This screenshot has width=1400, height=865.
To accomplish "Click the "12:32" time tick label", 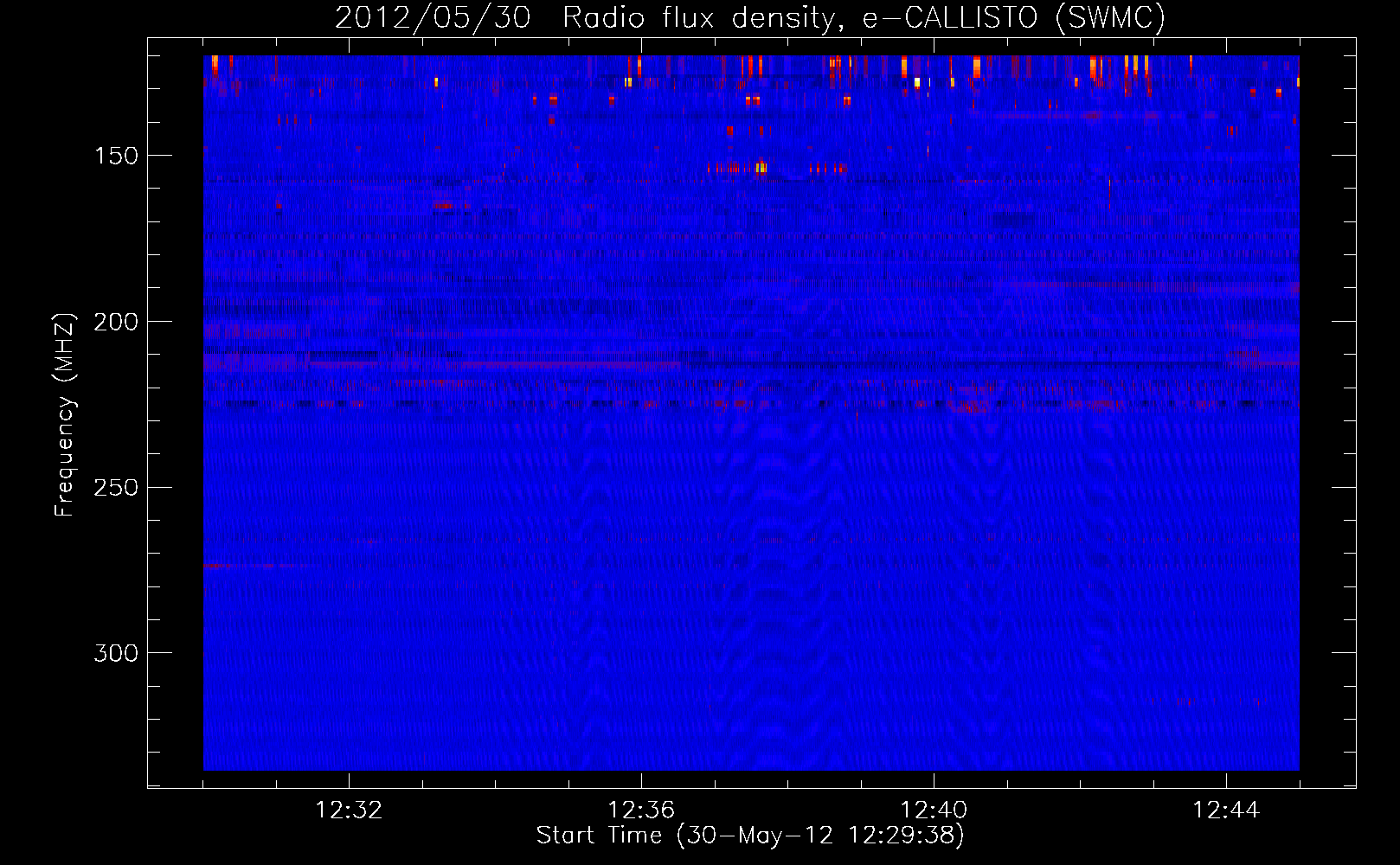I will (x=349, y=810).
